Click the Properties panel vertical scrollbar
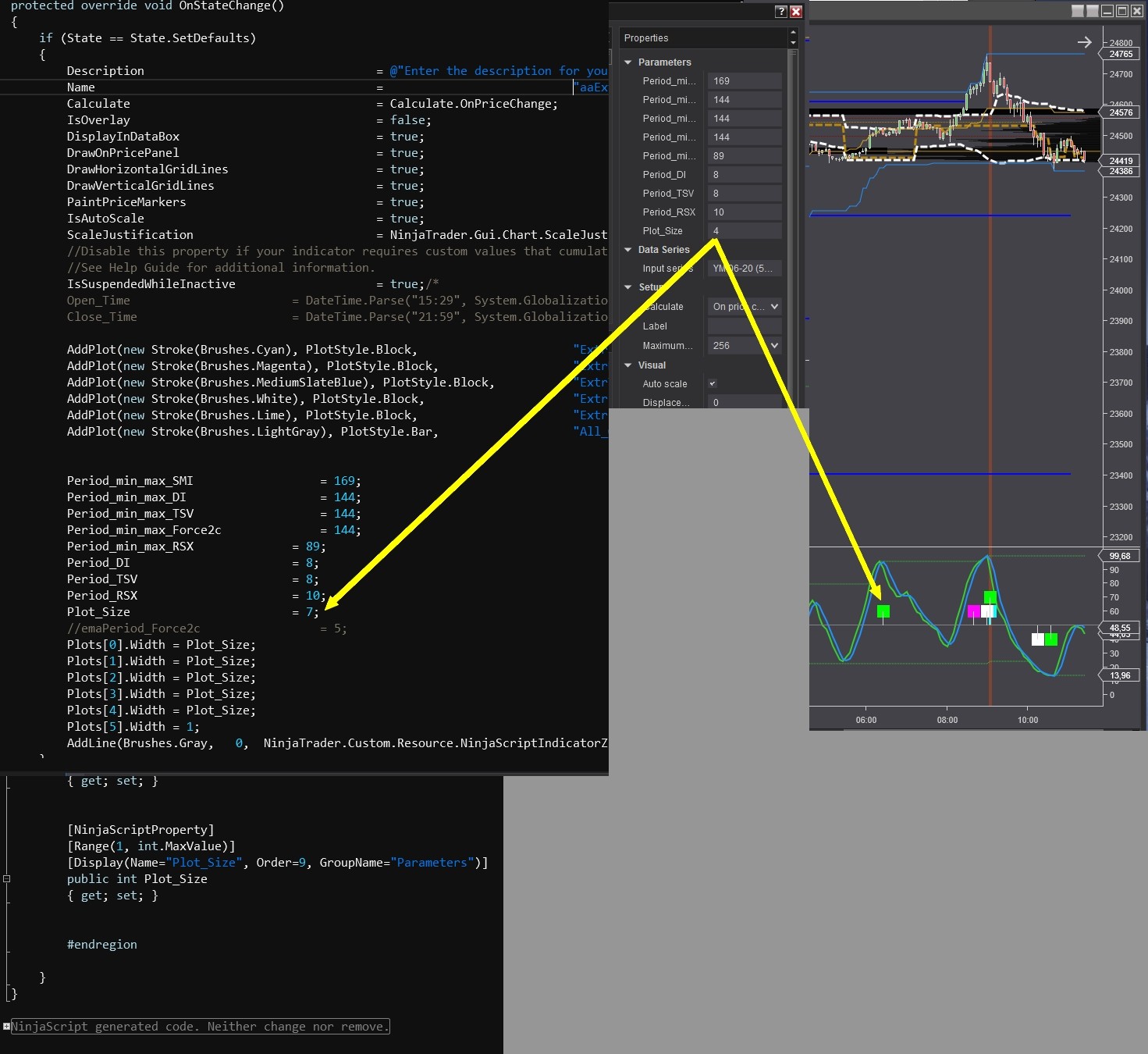Screen dimensions: 1148x1054 (793, 228)
